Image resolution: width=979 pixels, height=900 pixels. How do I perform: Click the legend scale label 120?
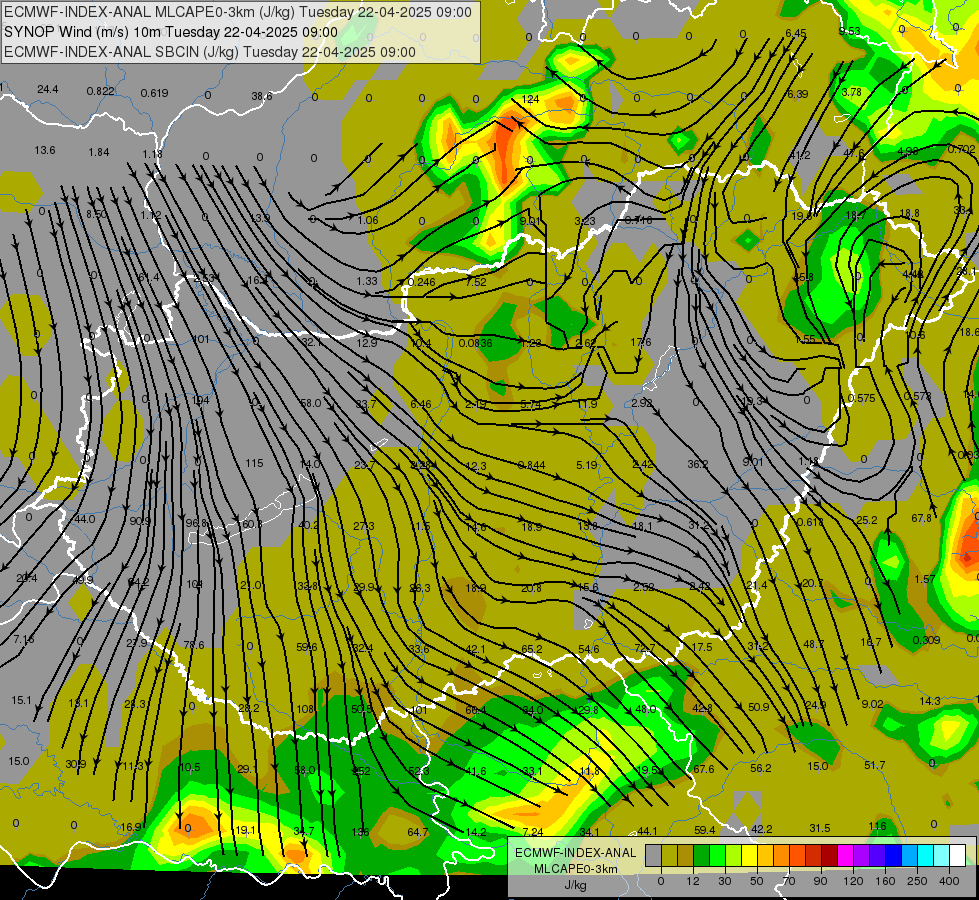pyautogui.click(x=853, y=881)
